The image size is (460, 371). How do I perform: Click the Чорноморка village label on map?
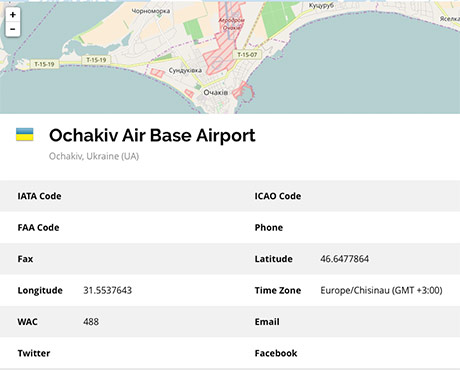coord(151,11)
